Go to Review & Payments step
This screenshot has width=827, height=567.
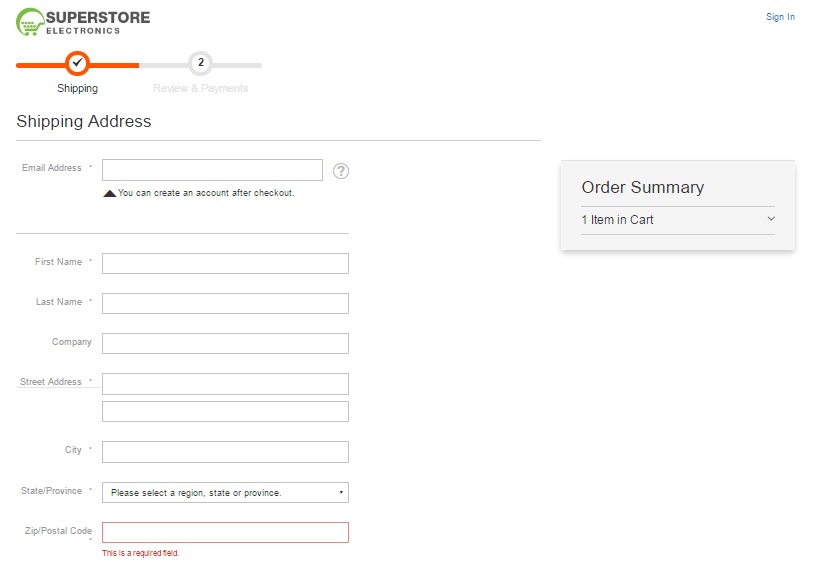coord(200,88)
